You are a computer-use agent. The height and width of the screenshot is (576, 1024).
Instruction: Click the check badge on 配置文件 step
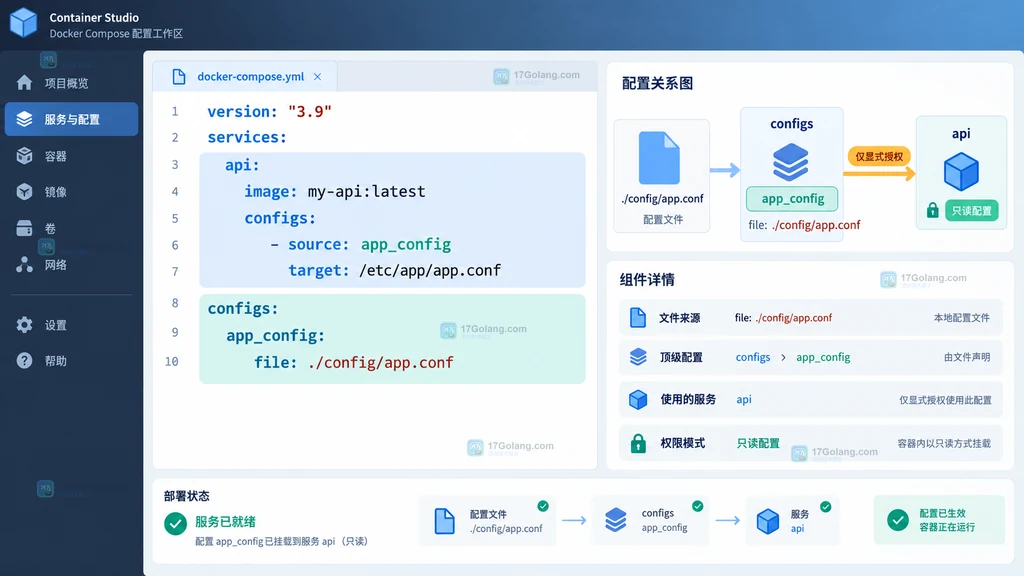point(543,506)
